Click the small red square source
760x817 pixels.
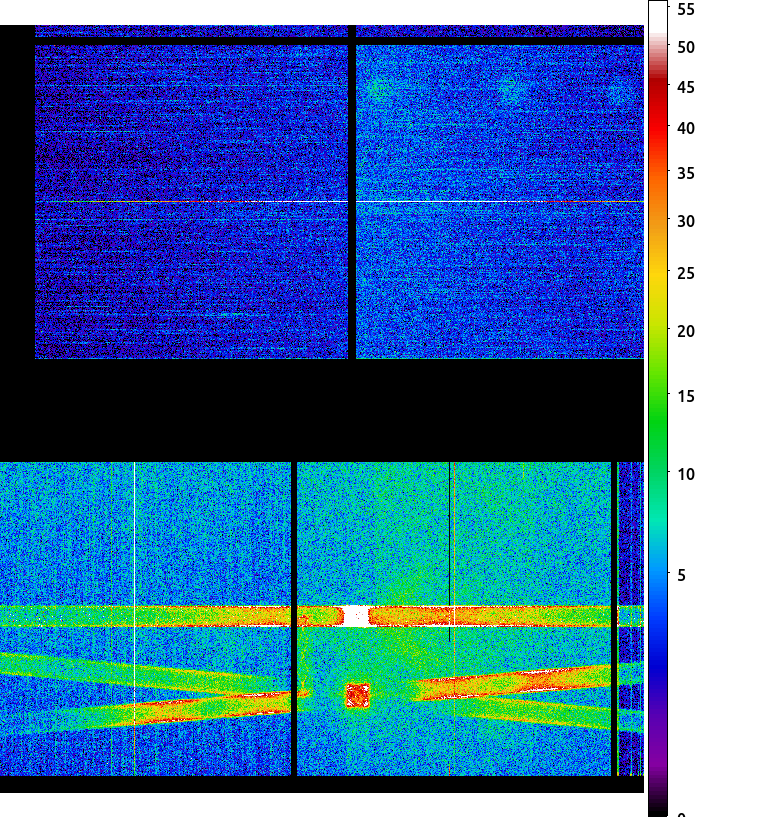click(x=357, y=696)
